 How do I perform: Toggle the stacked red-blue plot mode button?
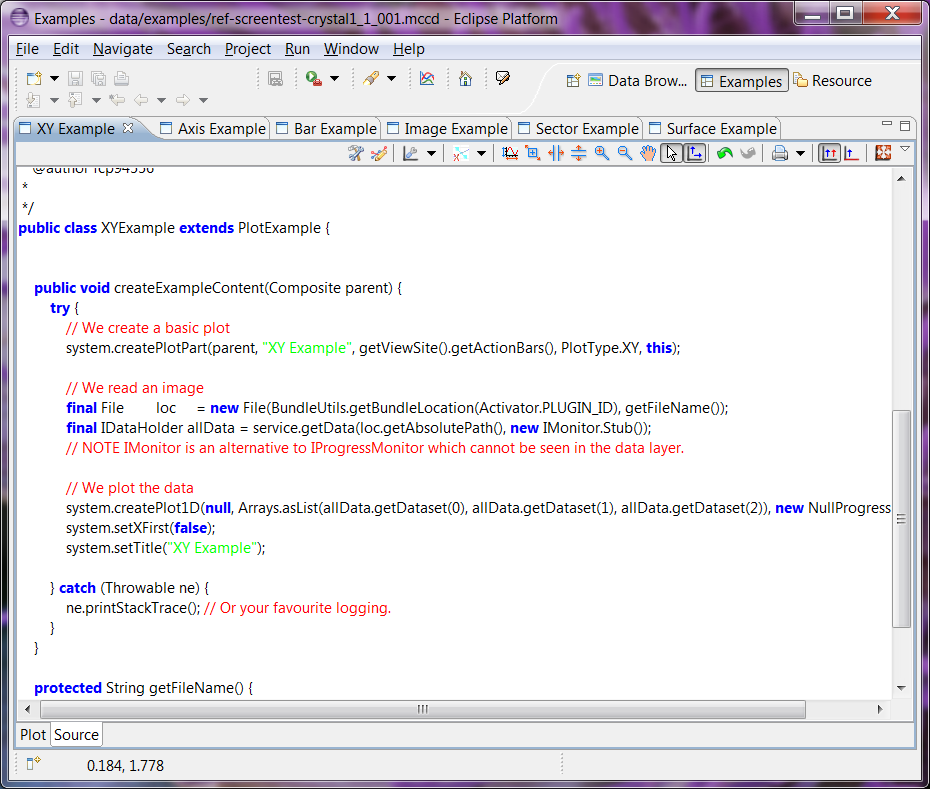pos(829,153)
